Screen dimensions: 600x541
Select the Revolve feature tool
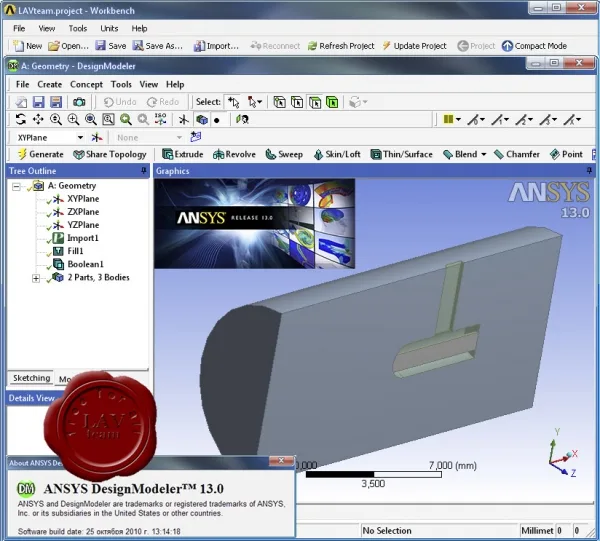[234, 154]
